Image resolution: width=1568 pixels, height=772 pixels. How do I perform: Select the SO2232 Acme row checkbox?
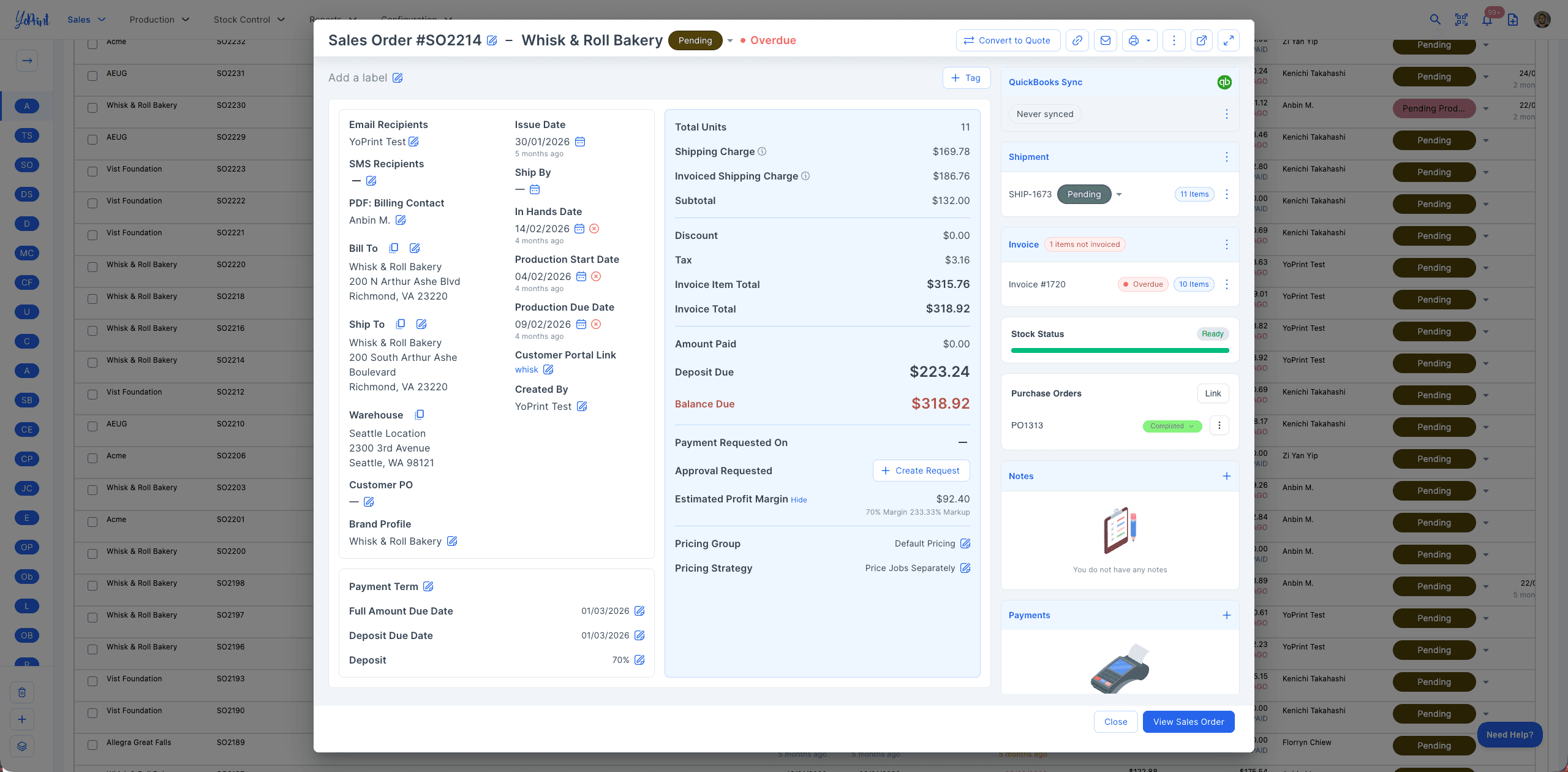click(92, 44)
